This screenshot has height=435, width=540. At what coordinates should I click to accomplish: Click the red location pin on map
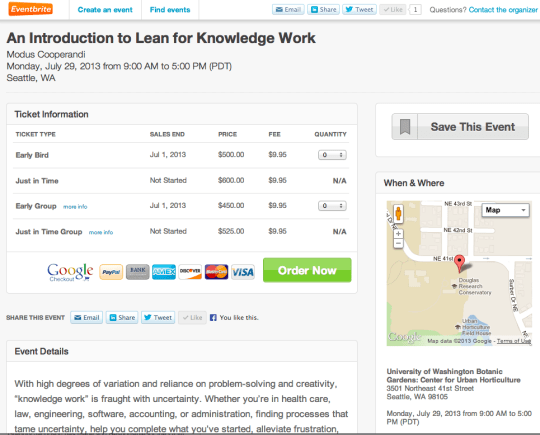coord(459,263)
